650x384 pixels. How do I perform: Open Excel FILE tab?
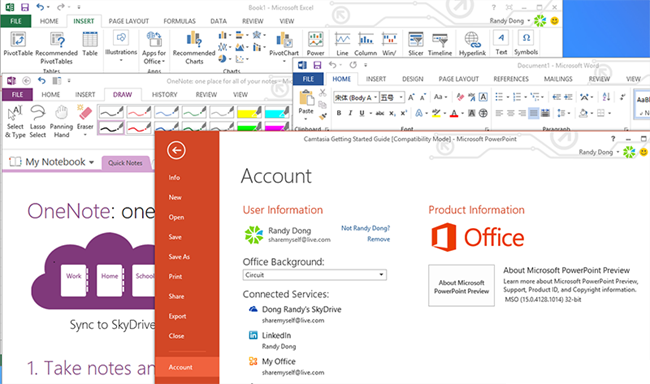pyautogui.click(x=16, y=21)
